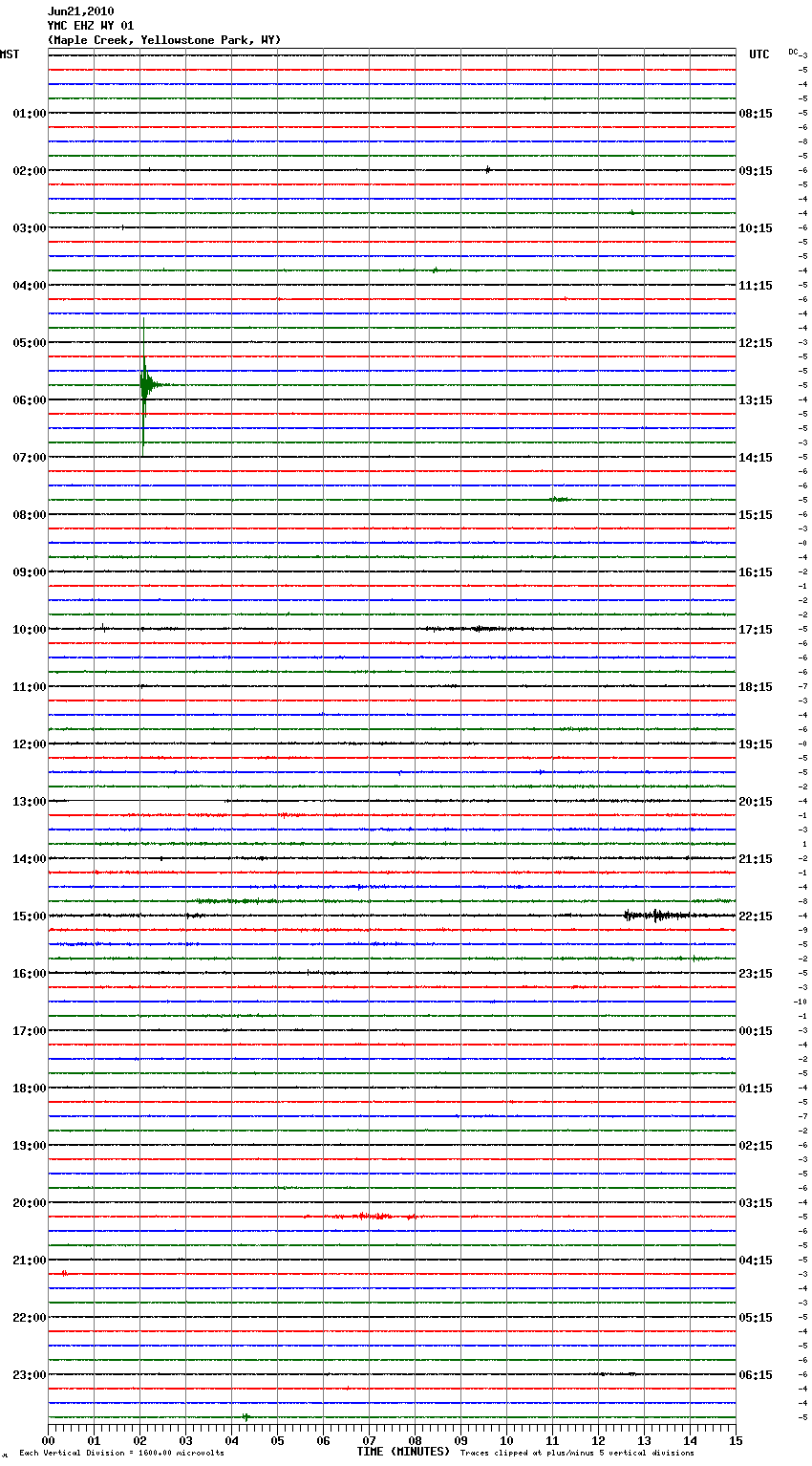Select the 08:00 MST time label
This screenshot has width=812, height=1466.
click(x=29, y=515)
